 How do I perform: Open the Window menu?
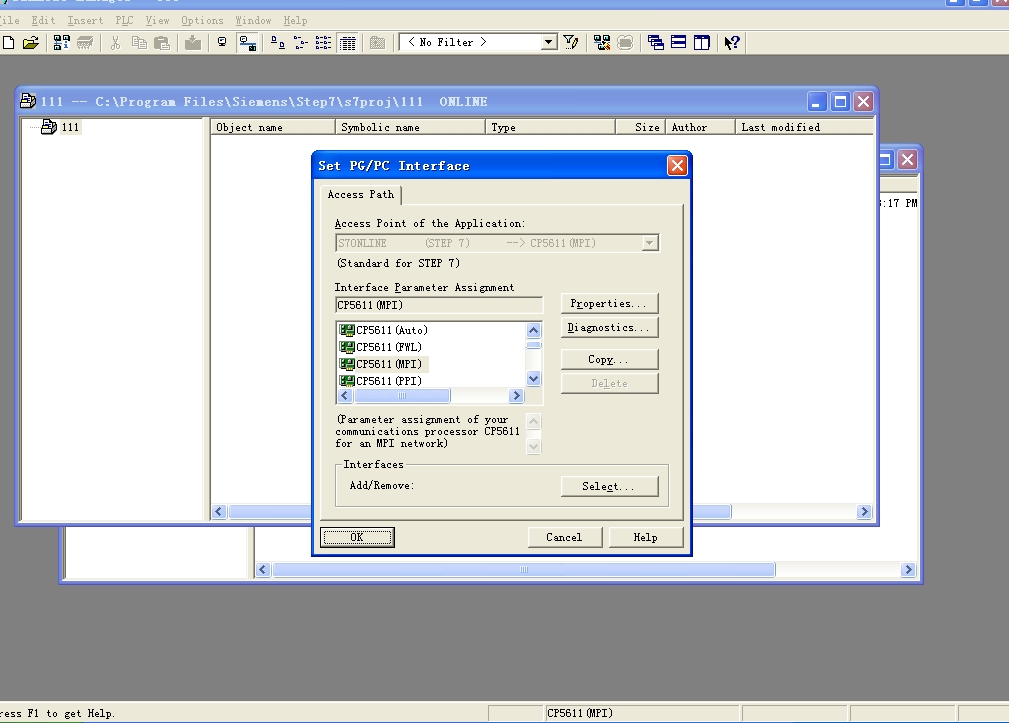click(x=253, y=21)
